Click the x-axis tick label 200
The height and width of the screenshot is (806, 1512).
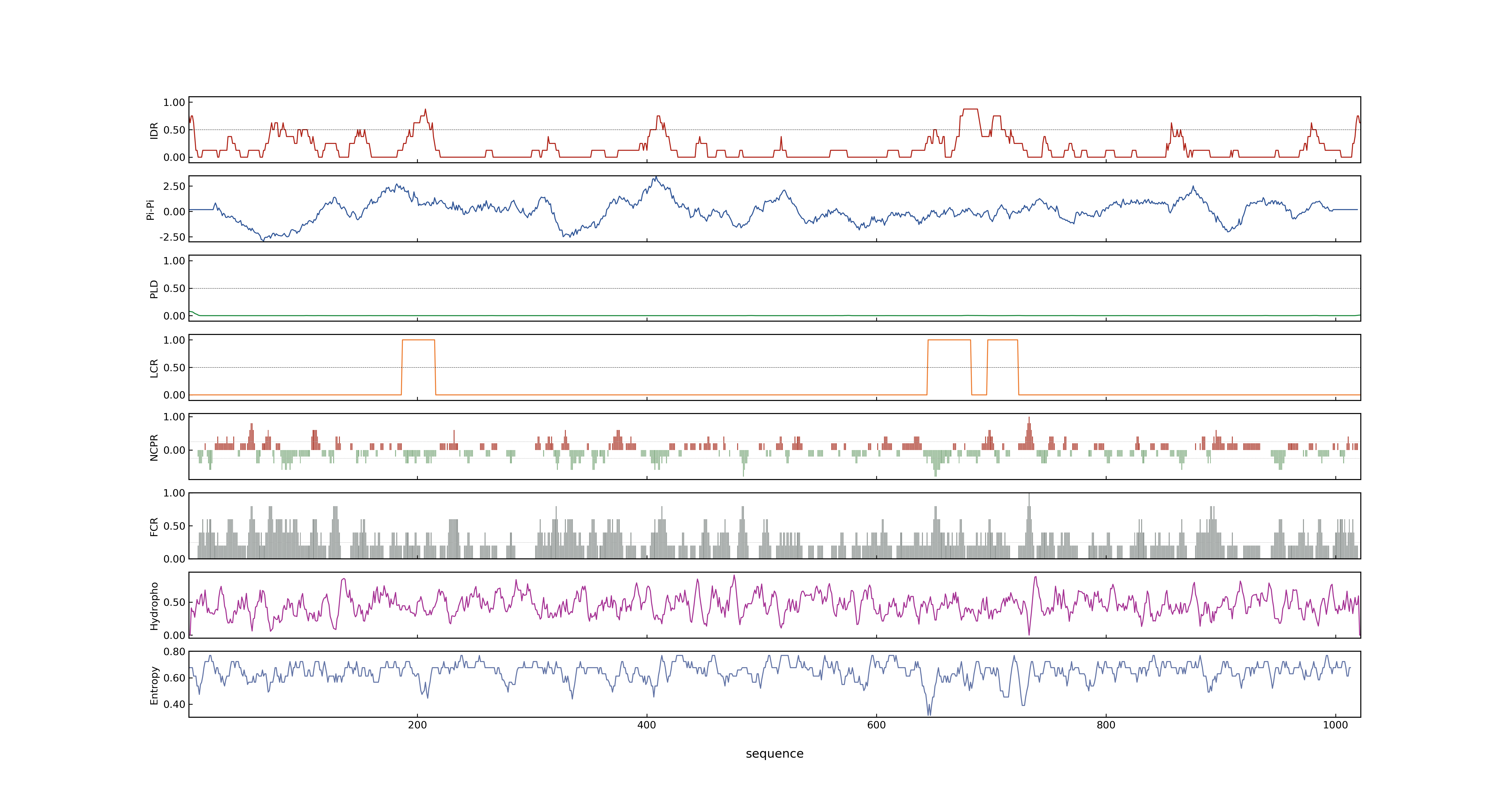417,725
